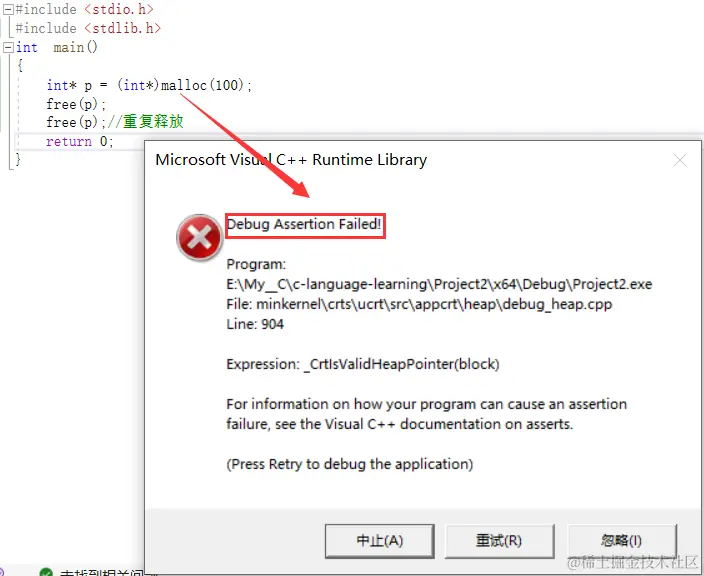704x576 pixels.
Task: Click the malloc(100) call in code
Action: click(202, 85)
